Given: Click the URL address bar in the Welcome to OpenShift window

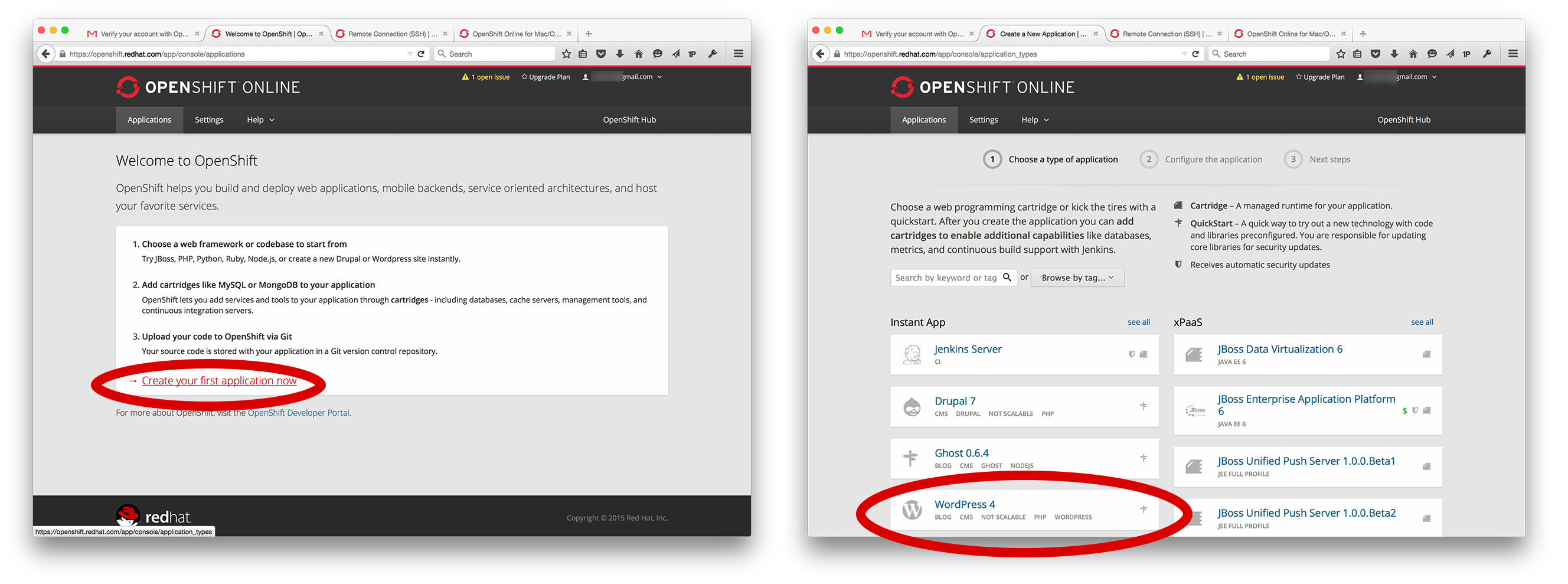Looking at the screenshot, I should click(x=234, y=54).
